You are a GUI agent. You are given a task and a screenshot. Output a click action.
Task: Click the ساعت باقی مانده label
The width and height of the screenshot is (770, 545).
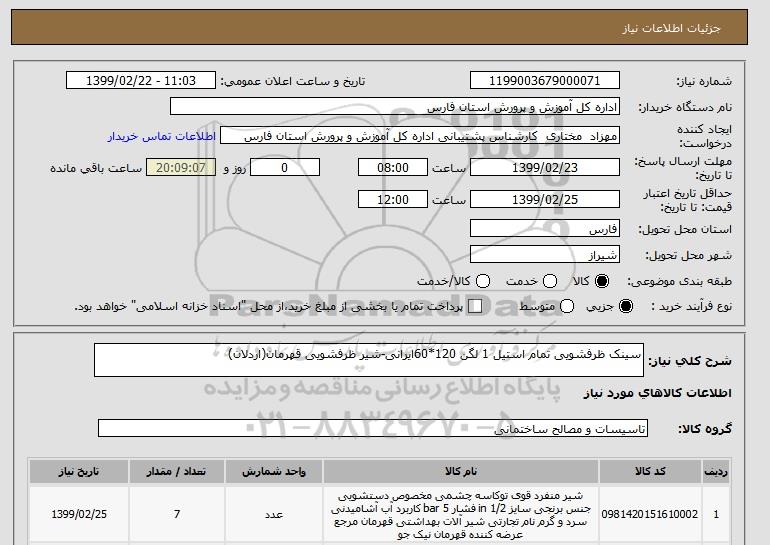96,168
